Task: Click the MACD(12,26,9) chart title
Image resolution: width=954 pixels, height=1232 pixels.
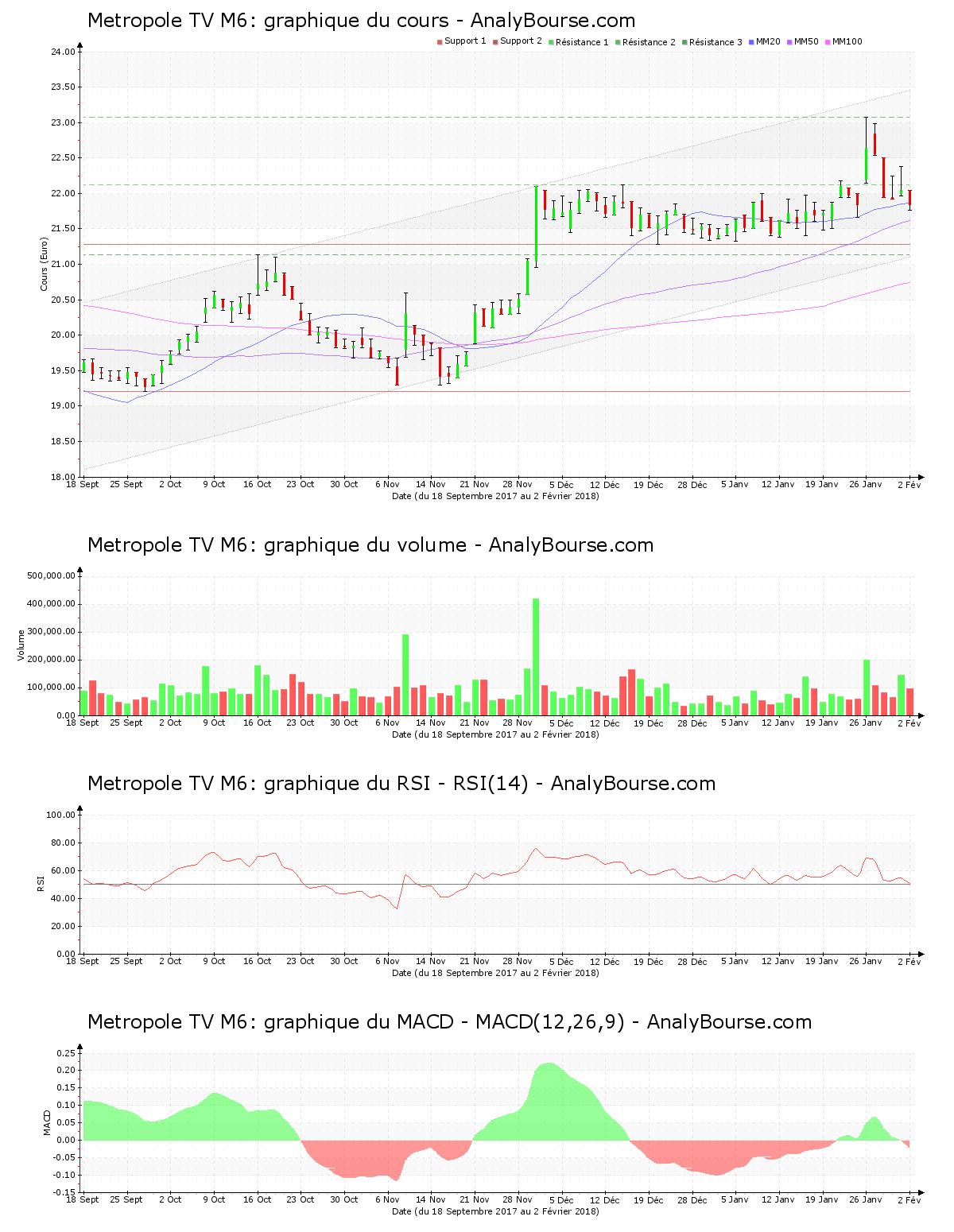Action: click(449, 1022)
